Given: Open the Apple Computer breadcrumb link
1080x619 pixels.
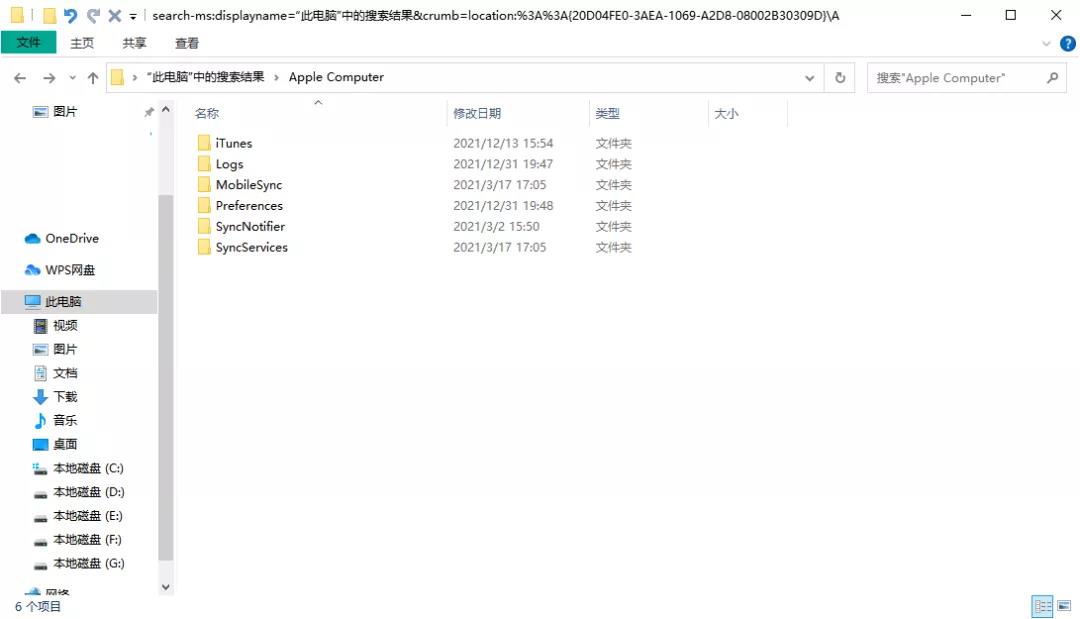Looking at the screenshot, I should coord(336,76).
